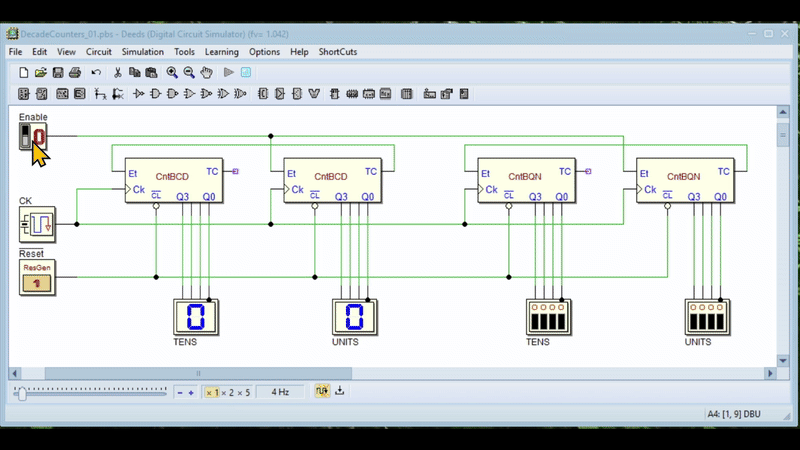Select the BCD TENS seven-segment display
This screenshot has height=450, width=800.
(x=196, y=317)
